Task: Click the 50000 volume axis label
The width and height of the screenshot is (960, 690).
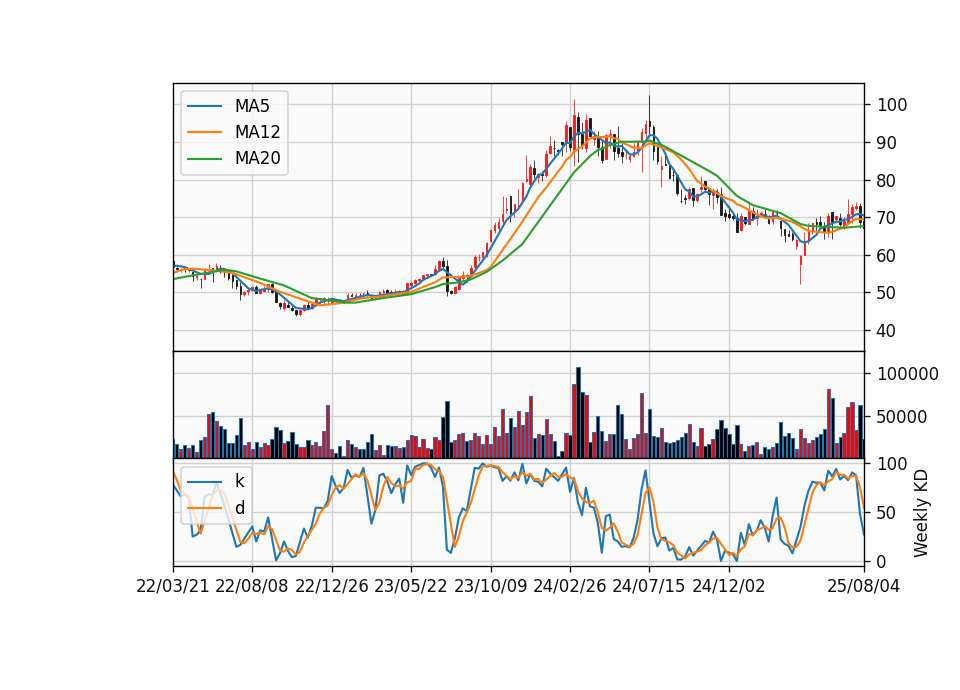Action: point(902,417)
